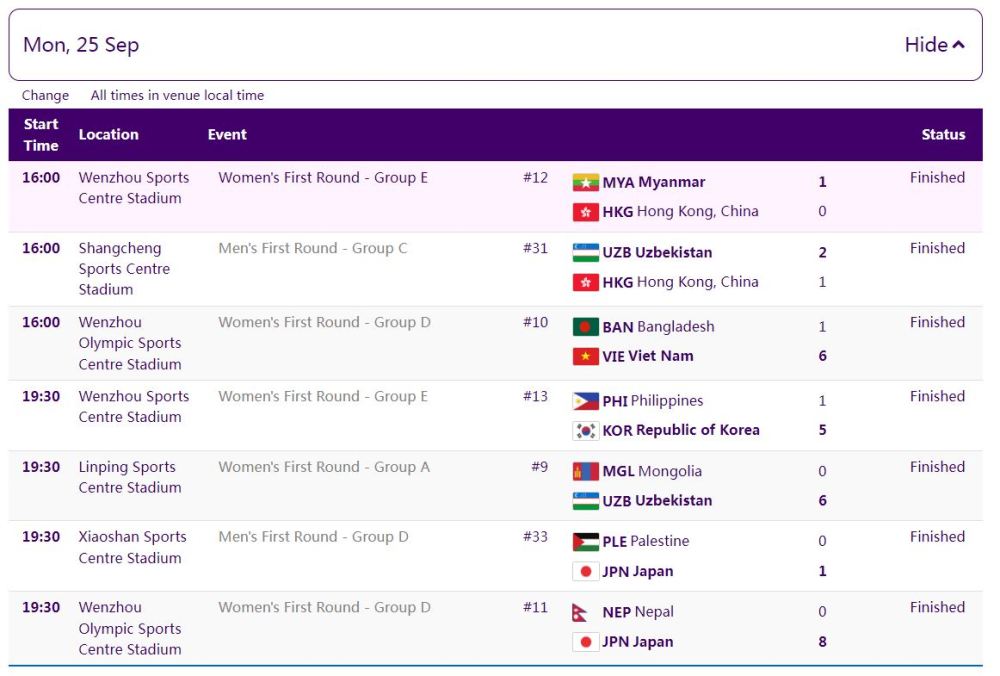The width and height of the screenshot is (1000, 676).
Task: Collapse the schedule with the Hide chevron
Action: [934, 45]
